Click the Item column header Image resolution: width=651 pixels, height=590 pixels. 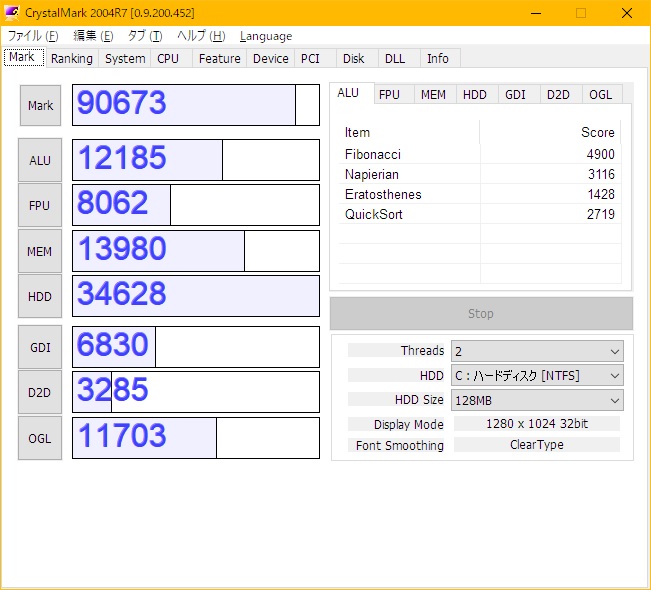[409, 132]
